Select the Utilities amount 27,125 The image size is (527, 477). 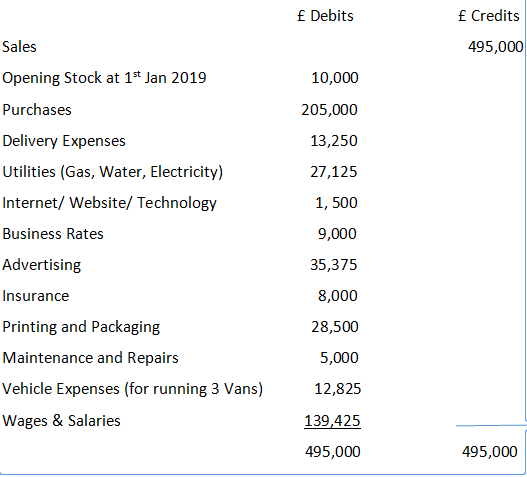[x=333, y=172]
